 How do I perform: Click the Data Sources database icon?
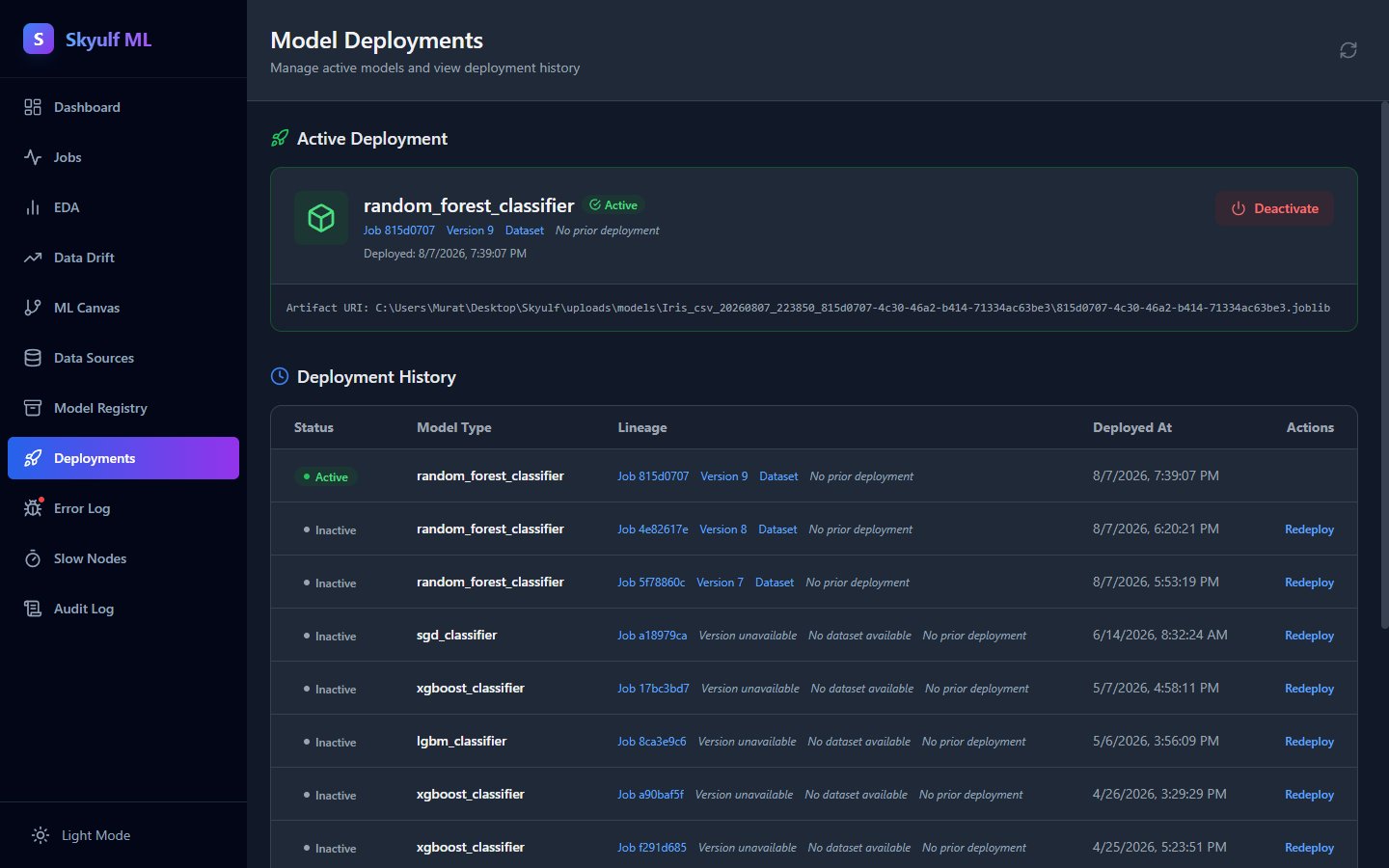click(33, 358)
